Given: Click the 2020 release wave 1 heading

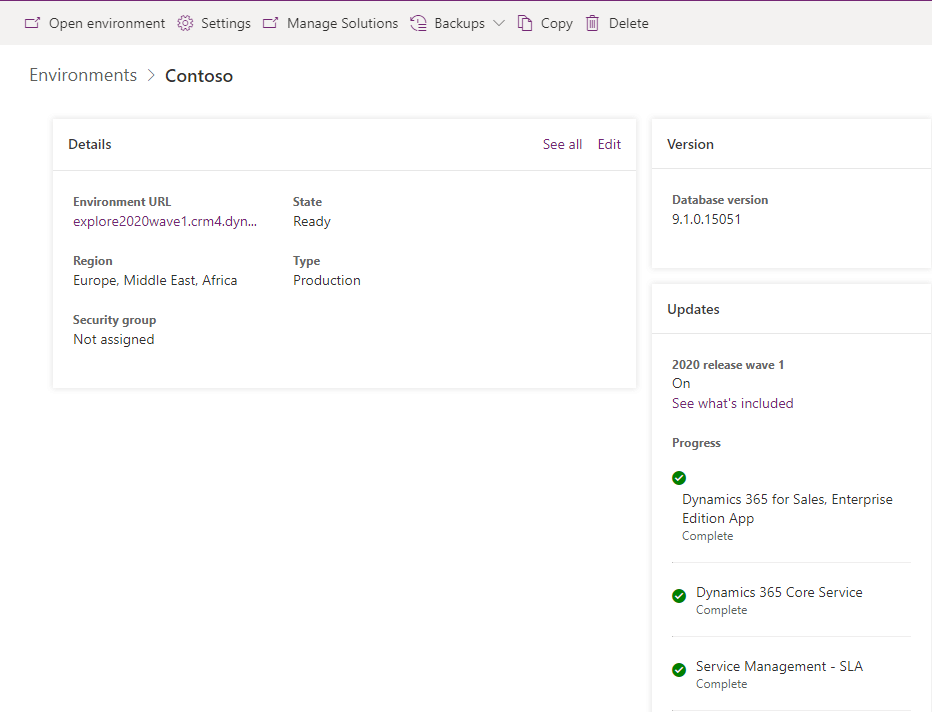Looking at the screenshot, I should click(x=728, y=364).
